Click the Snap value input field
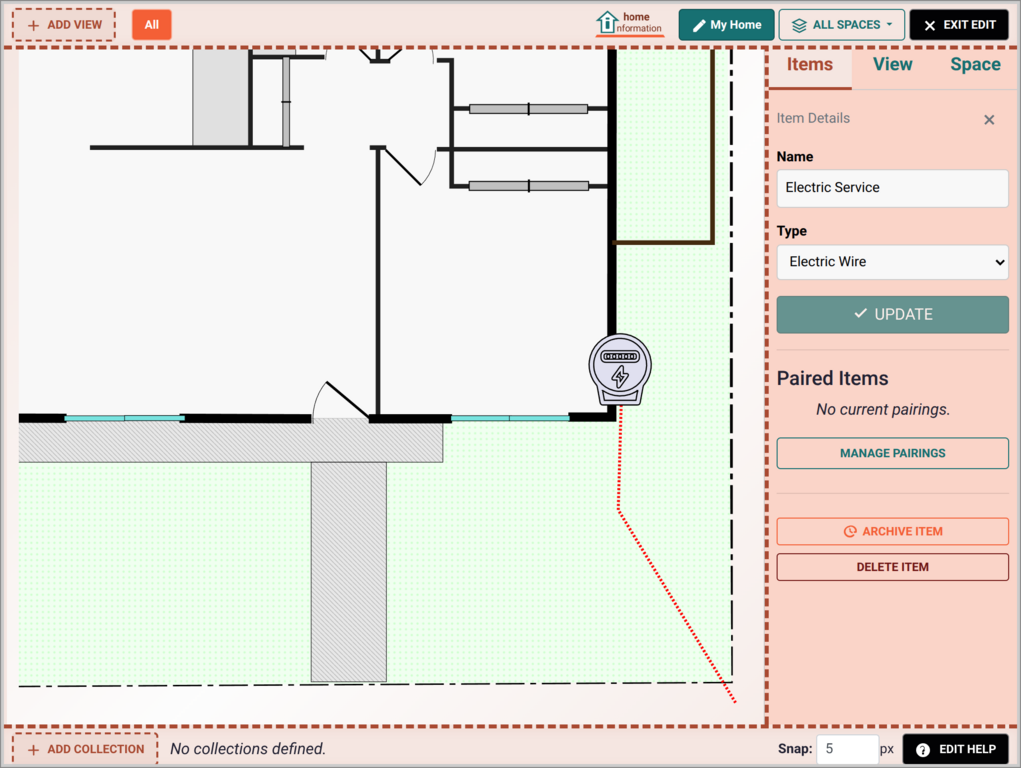 click(x=846, y=749)
